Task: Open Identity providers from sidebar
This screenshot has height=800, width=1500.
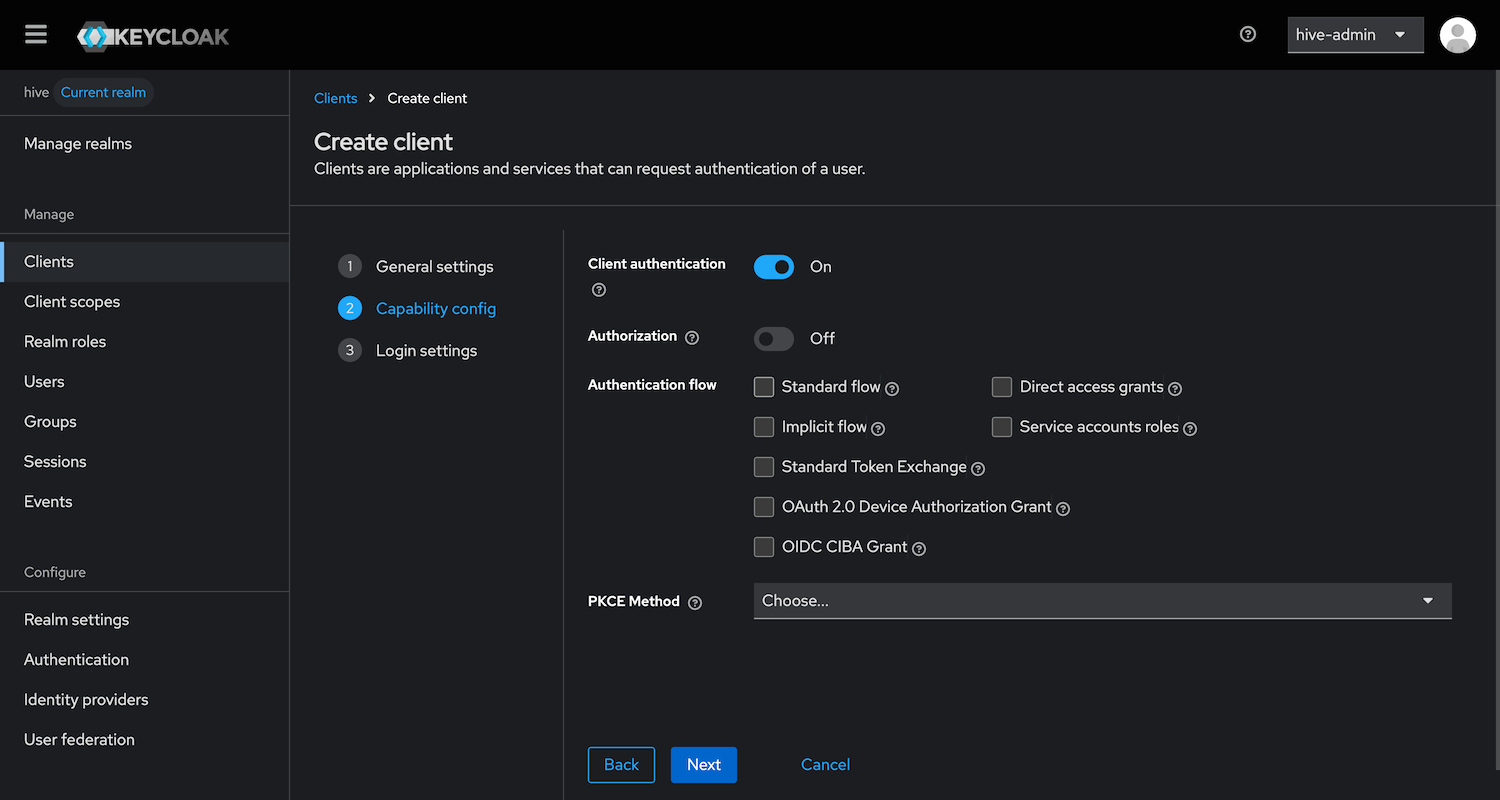Action: (86, 700)
